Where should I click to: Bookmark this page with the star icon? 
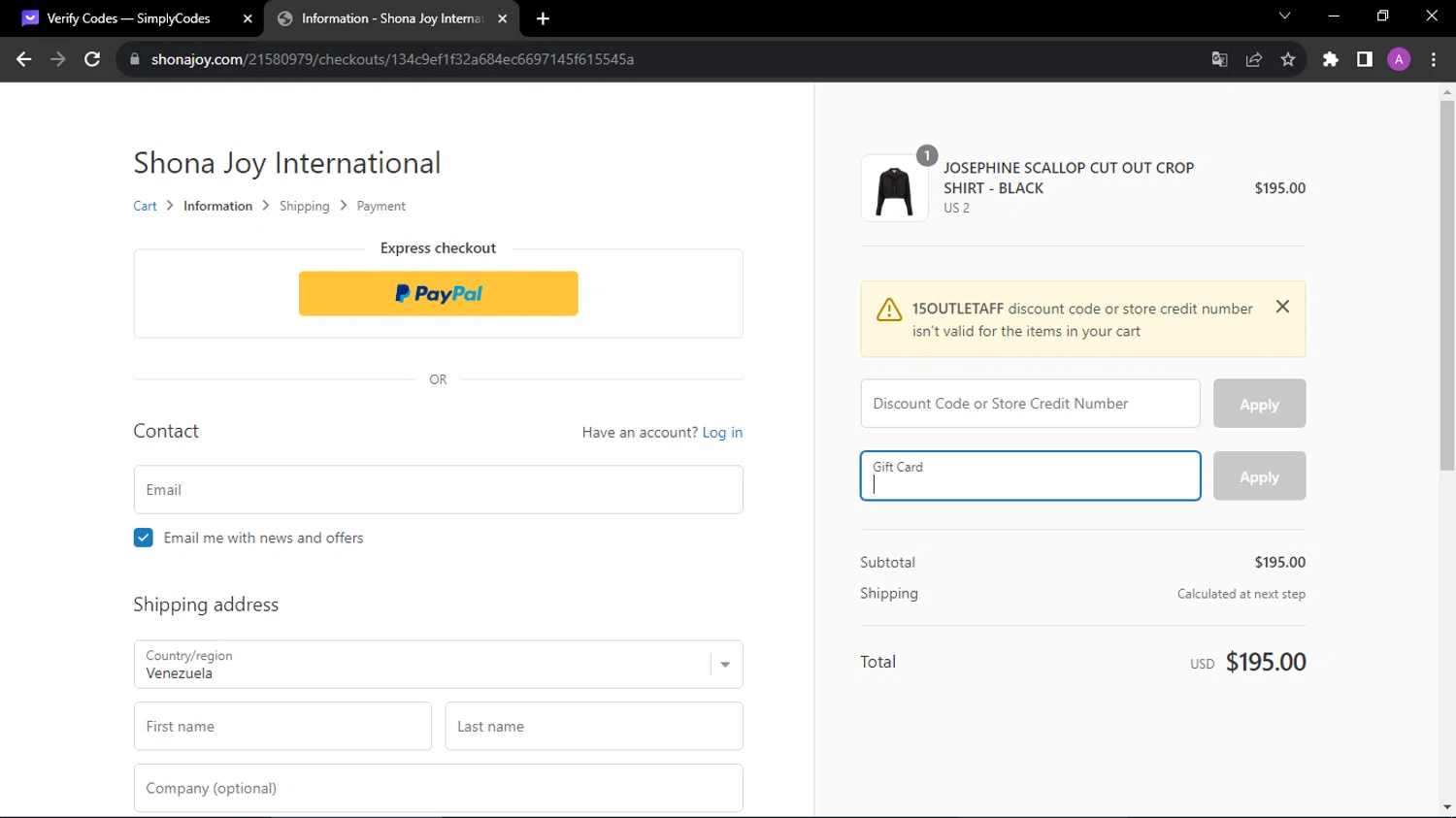tap(1288, 59)
